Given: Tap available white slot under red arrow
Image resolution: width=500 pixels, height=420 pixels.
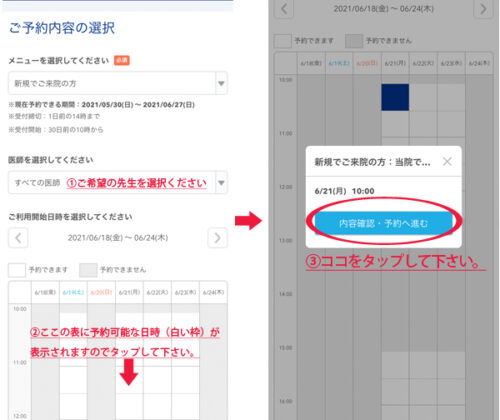Looking at the screenshot, I should point(129,407).
